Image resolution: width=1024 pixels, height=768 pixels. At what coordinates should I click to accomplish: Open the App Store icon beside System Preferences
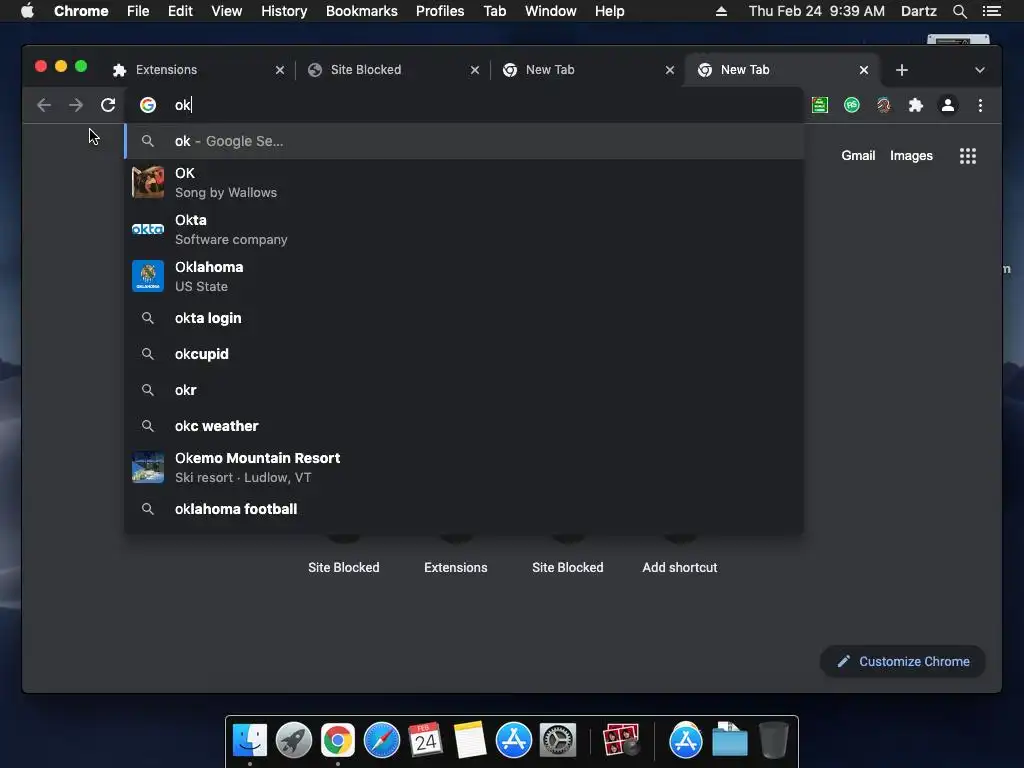tap(513, 741)
